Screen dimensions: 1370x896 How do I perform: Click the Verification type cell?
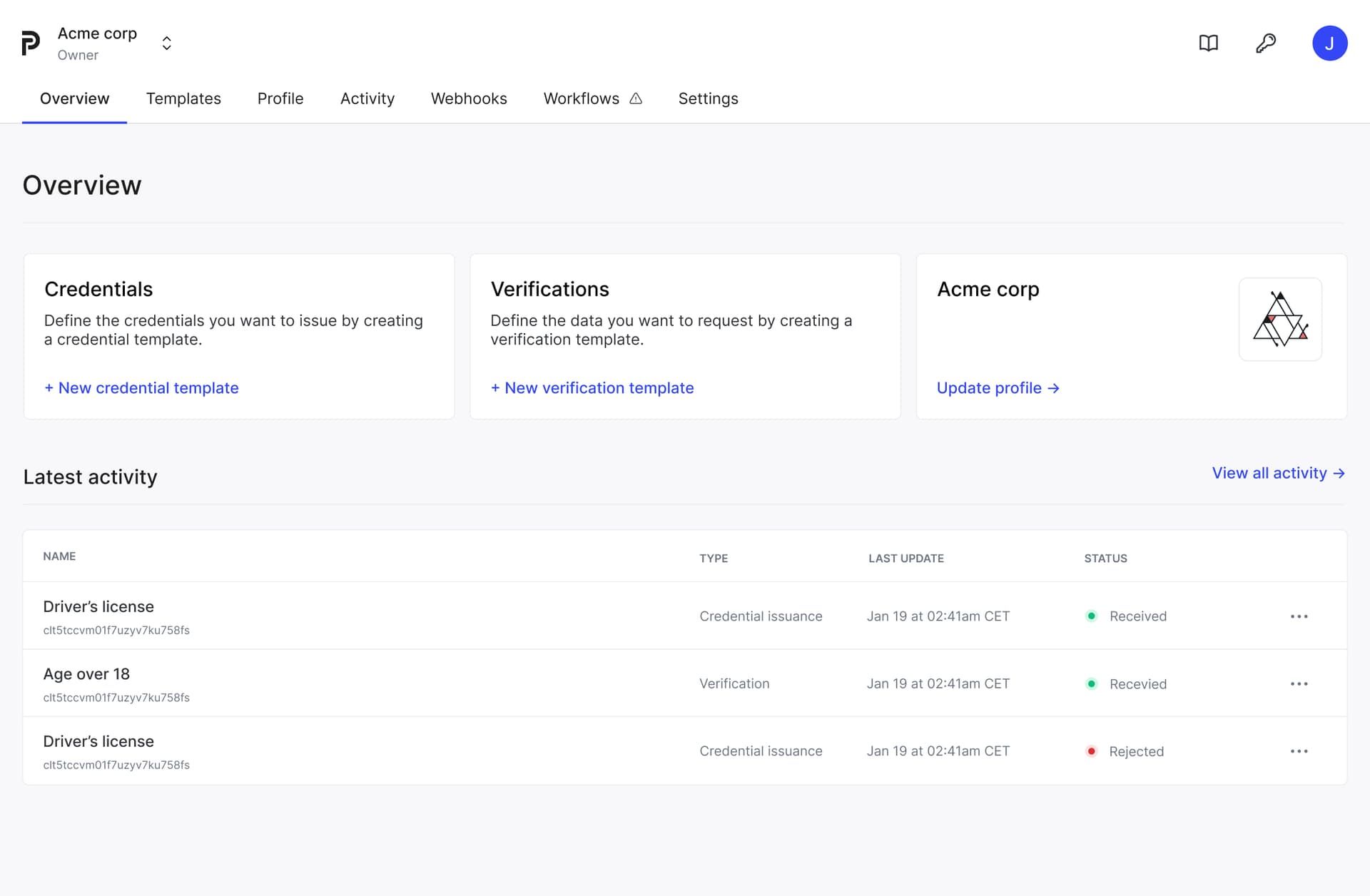pyautogui.click(x=734, y=683)
